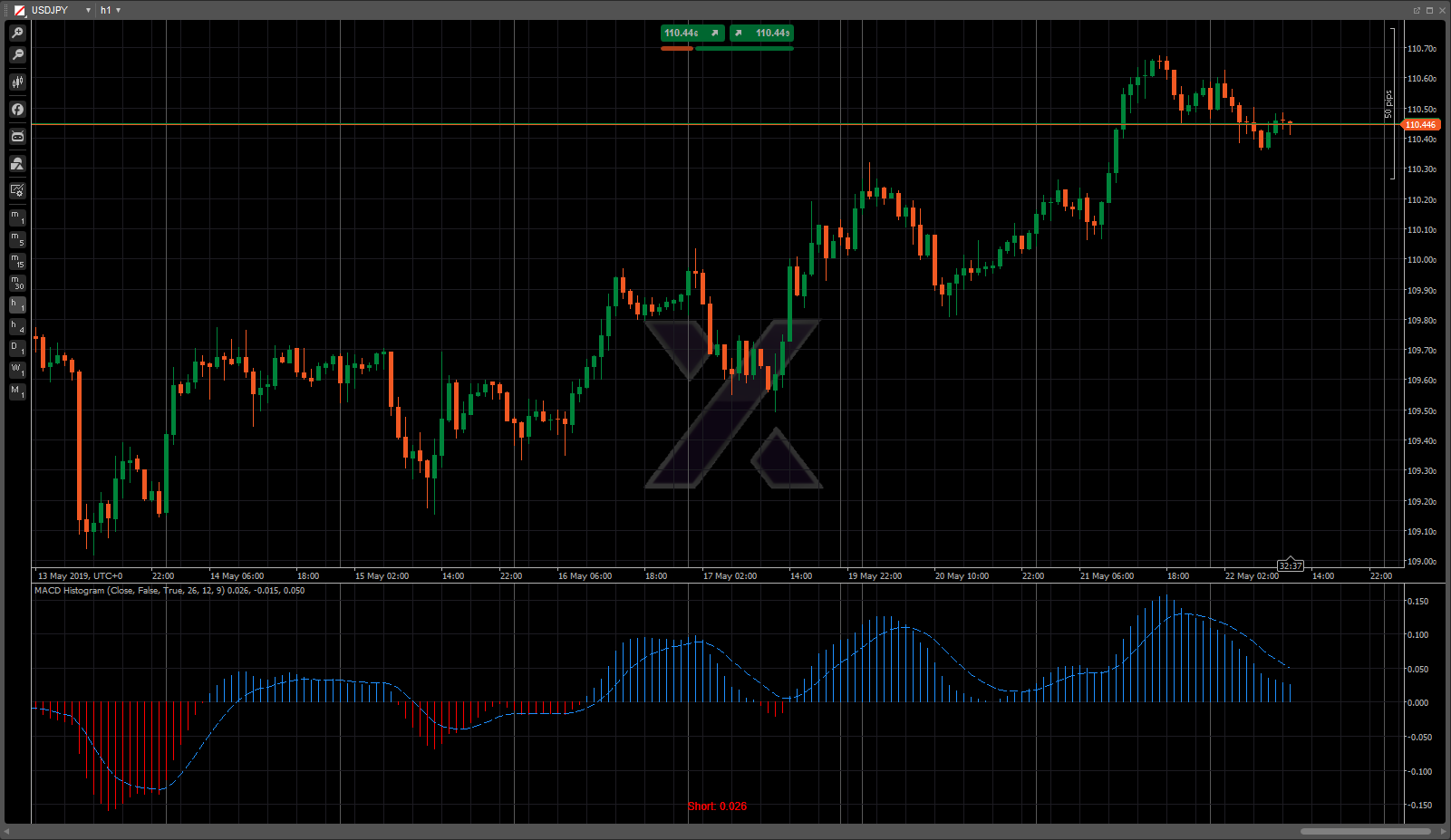Click the USDJPY symbol flag icon
The width and height of the screenshot is (1451, 840).
pyautogui.click(x=19, y=10)
